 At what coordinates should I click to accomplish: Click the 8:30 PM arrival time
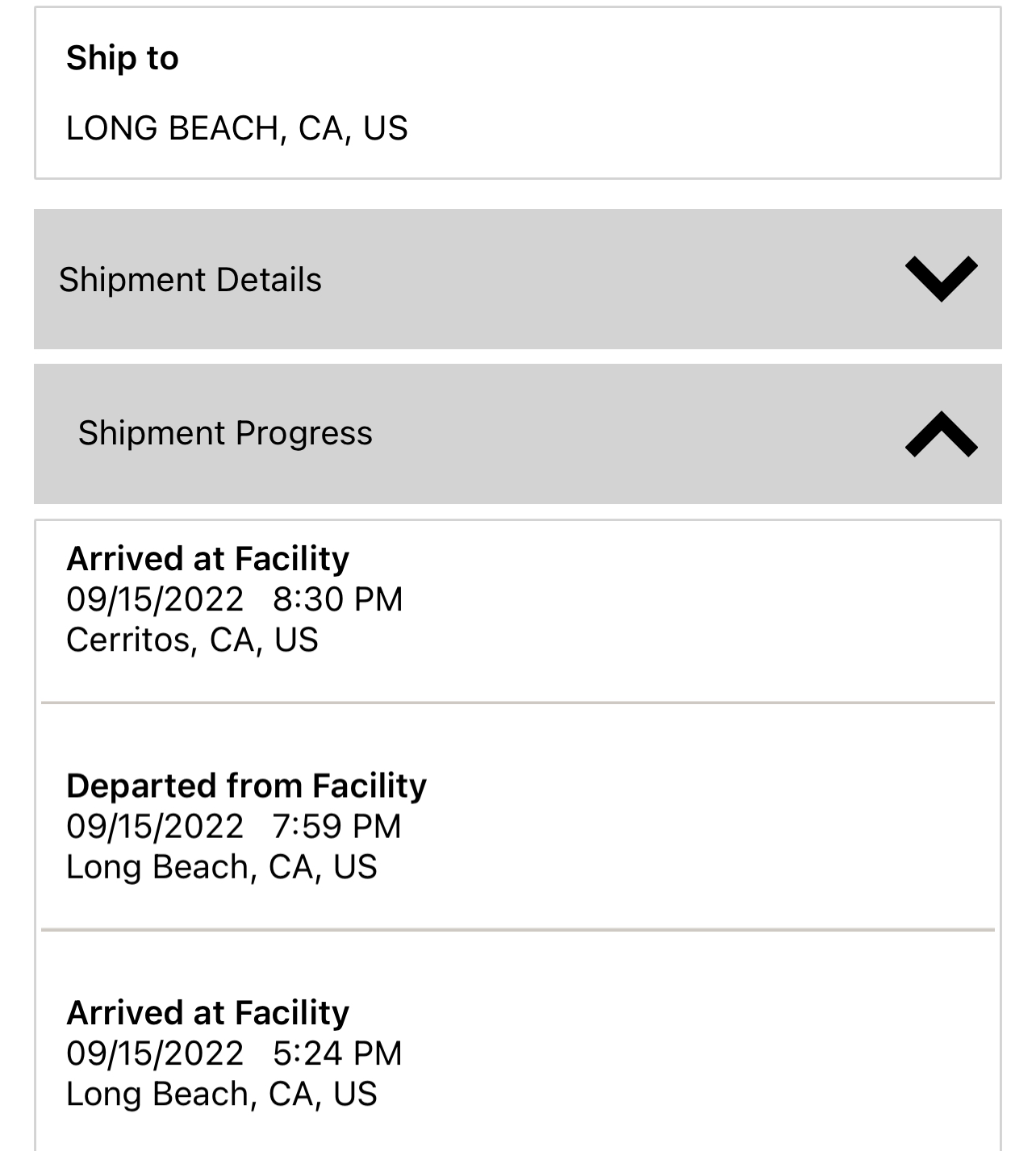337,599
